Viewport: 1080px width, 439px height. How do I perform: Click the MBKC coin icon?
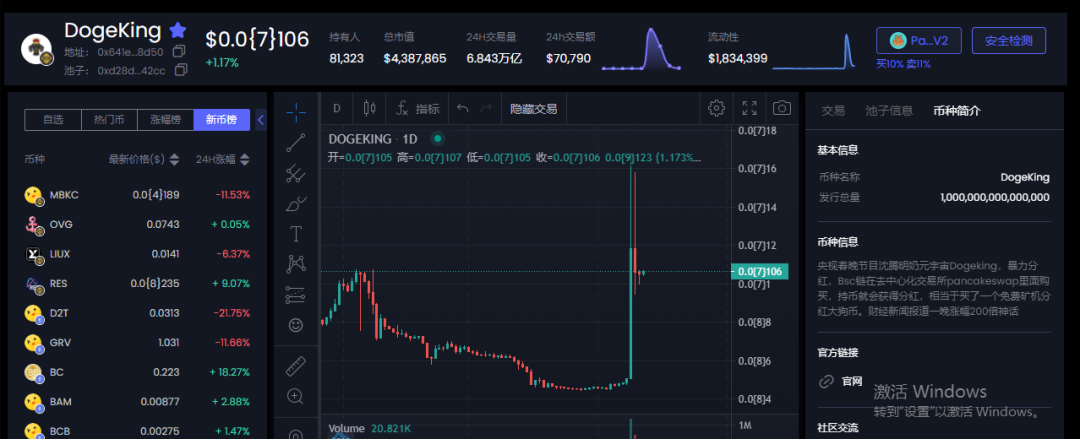(x=33, y=196)
